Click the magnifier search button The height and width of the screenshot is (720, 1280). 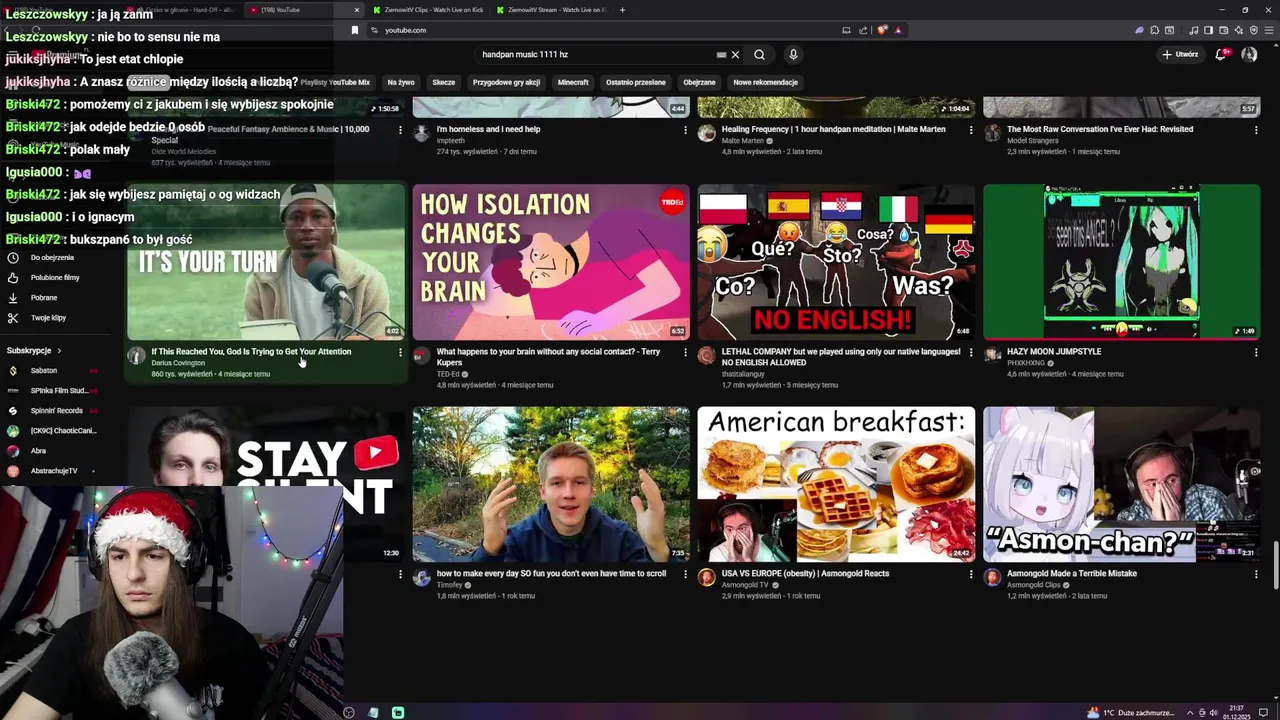point(759,55)
